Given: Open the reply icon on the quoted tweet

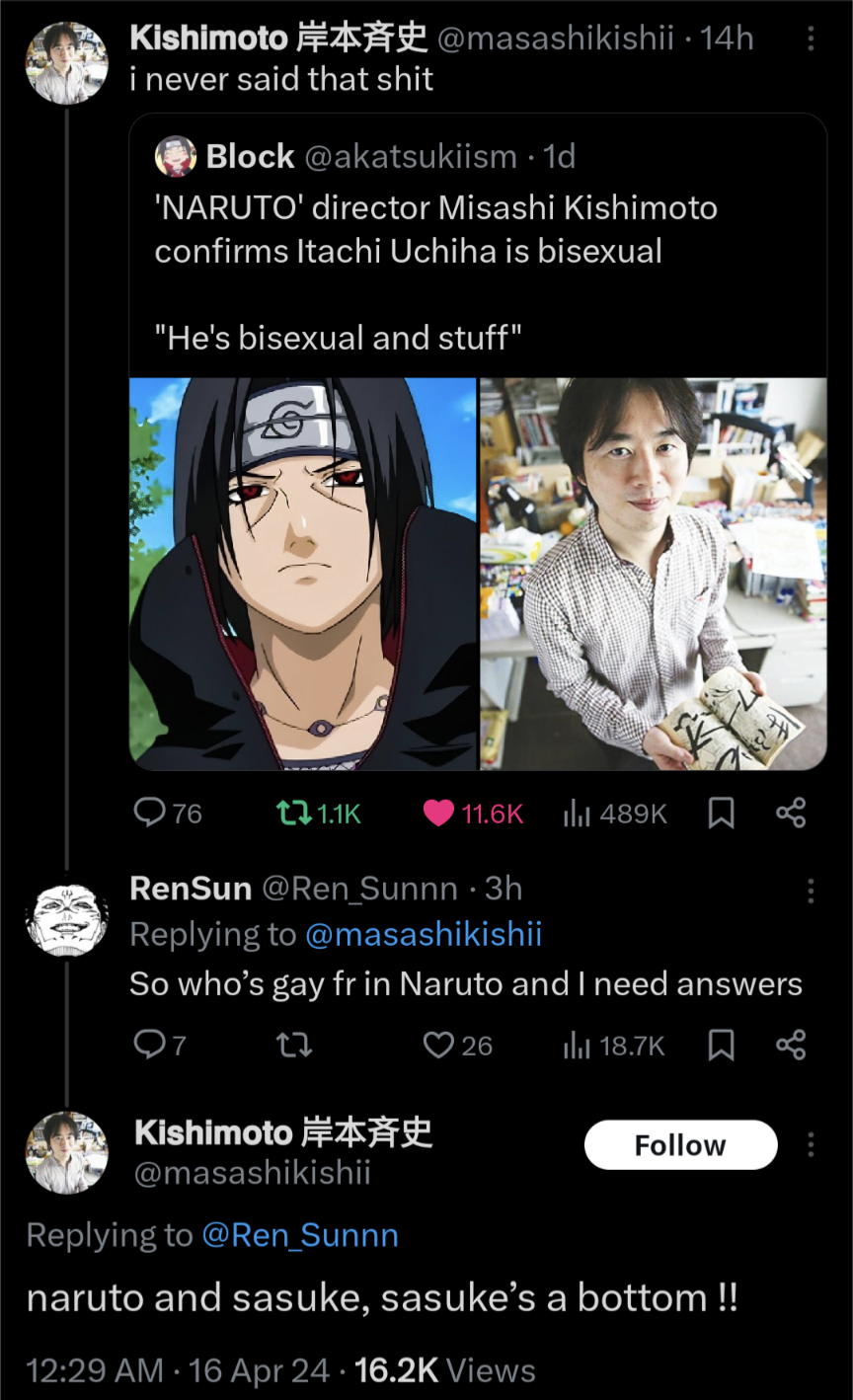Looking at the screenshot, I should click(x=149, y=813).
